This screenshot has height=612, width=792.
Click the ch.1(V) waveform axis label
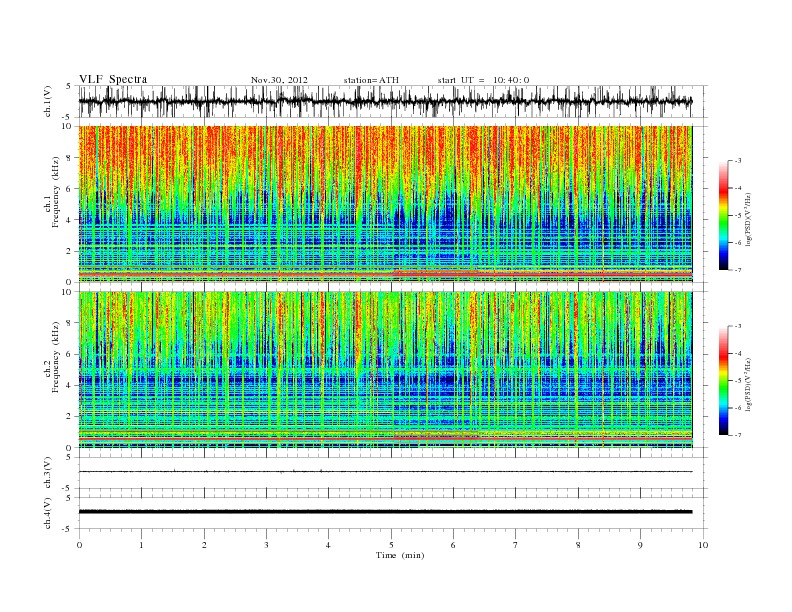tap(47, 101)
